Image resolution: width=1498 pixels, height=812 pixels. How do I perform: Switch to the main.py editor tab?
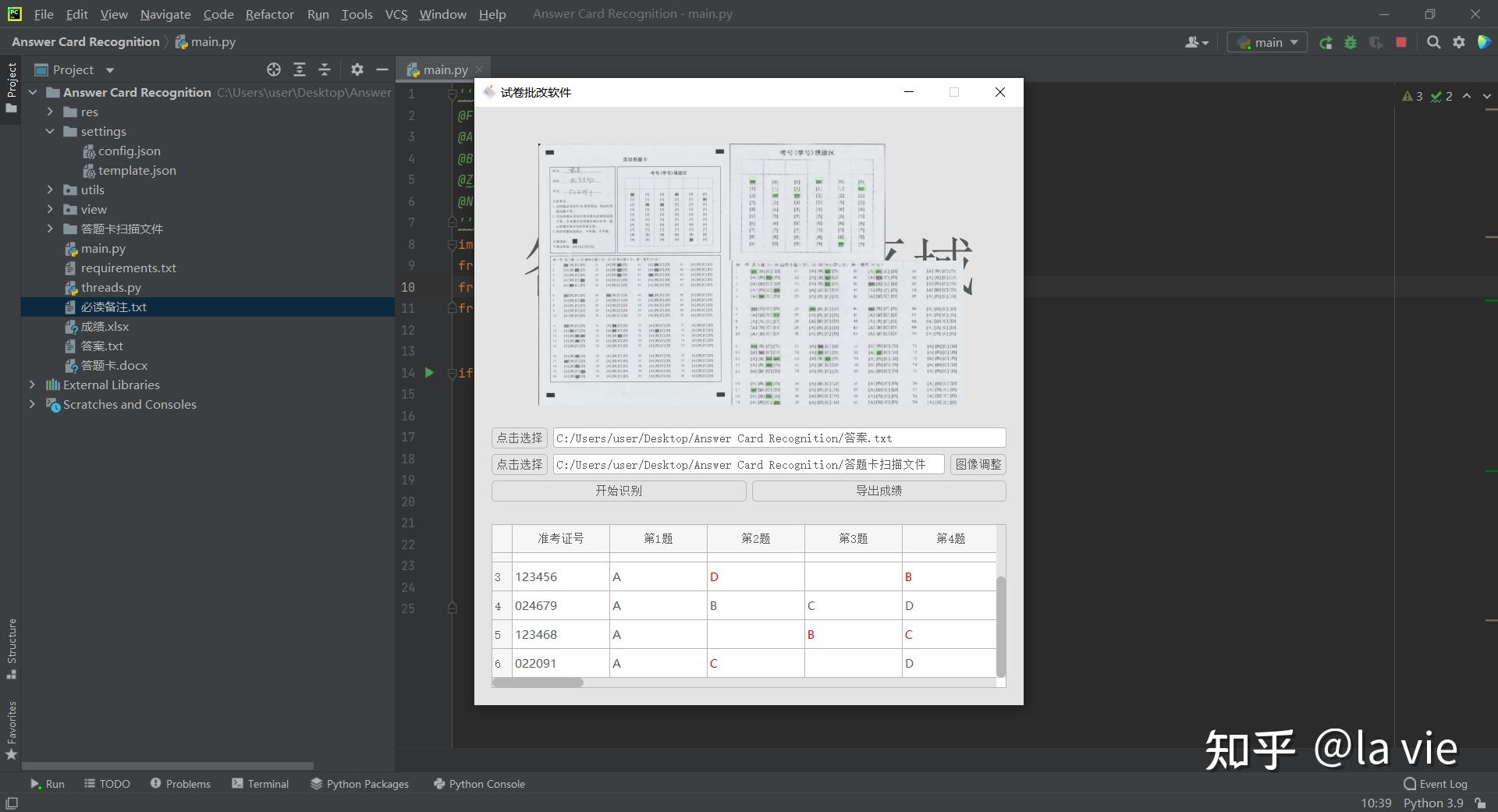[x=445, y=69]
